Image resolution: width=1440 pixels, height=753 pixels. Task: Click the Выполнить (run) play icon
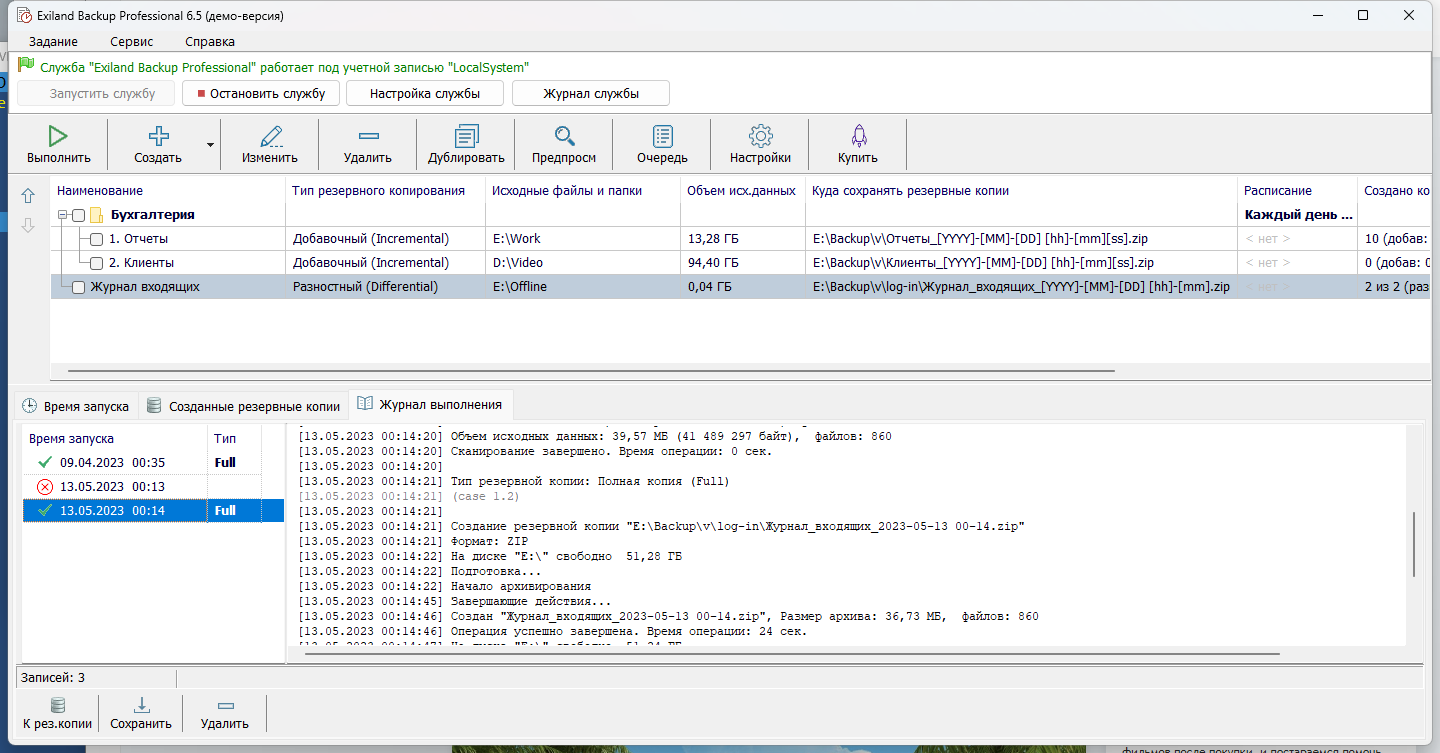point(58,136)
